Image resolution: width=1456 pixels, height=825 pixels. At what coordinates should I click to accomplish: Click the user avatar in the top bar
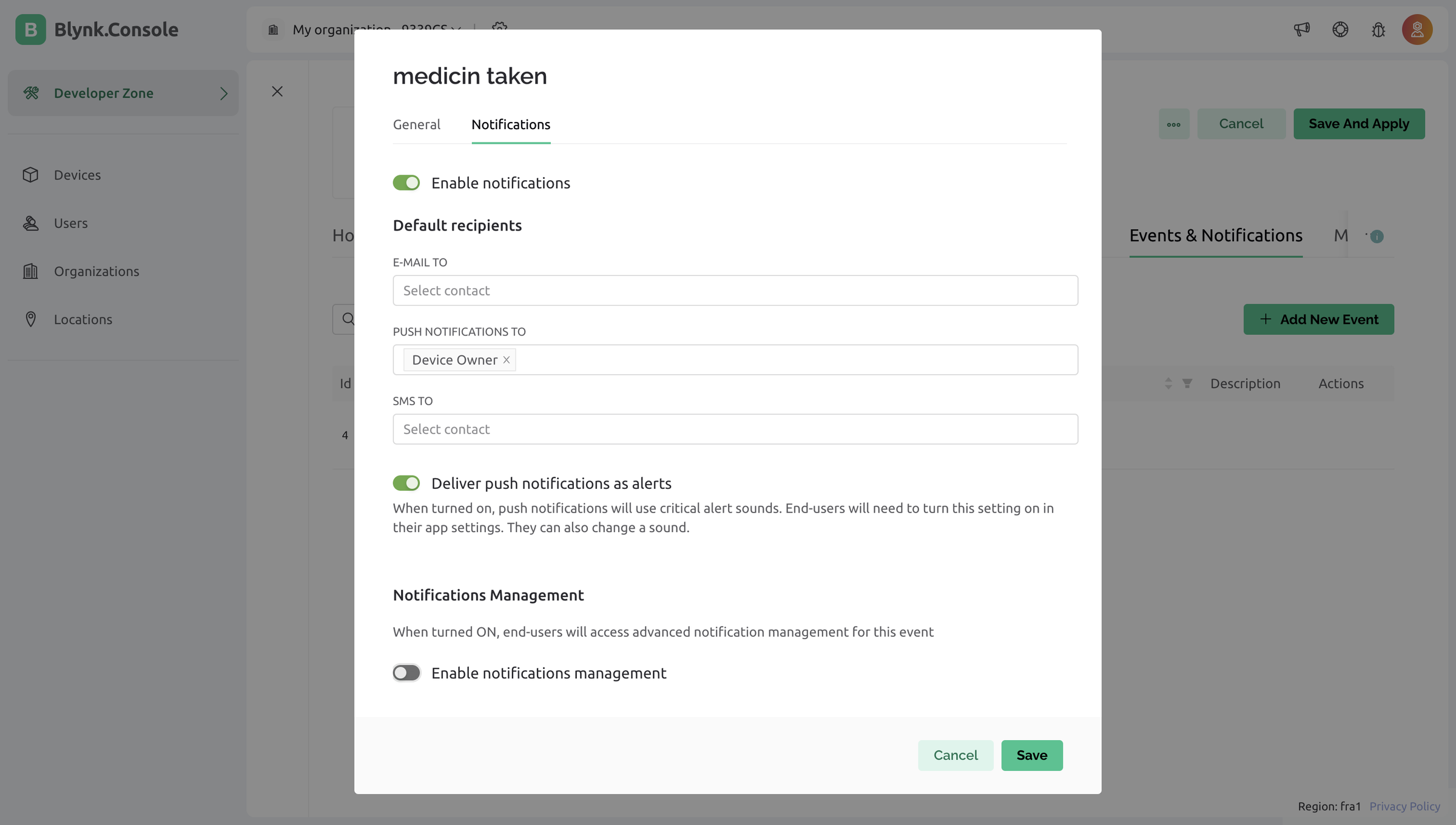click(x=1417, y=29)
